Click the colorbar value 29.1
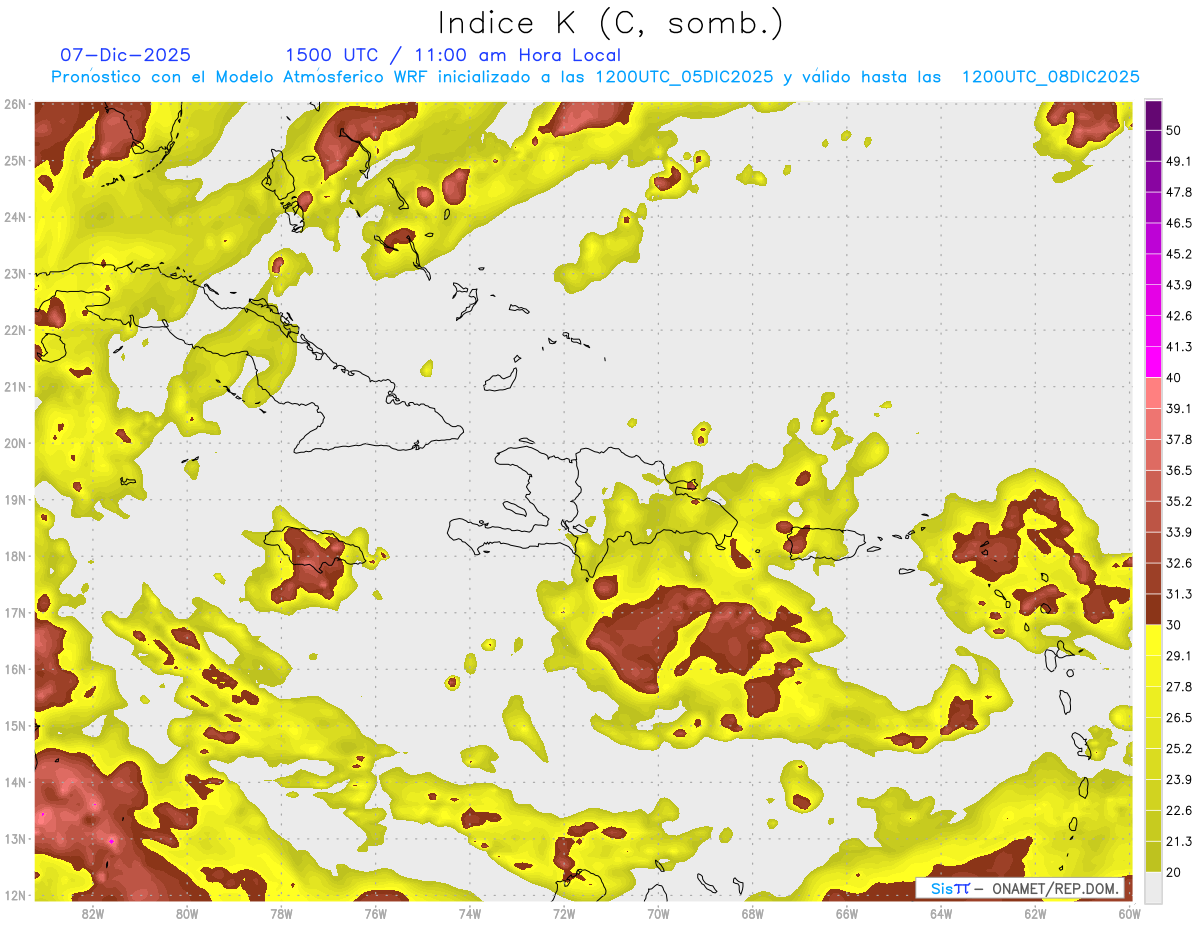 click(1179, 656)
